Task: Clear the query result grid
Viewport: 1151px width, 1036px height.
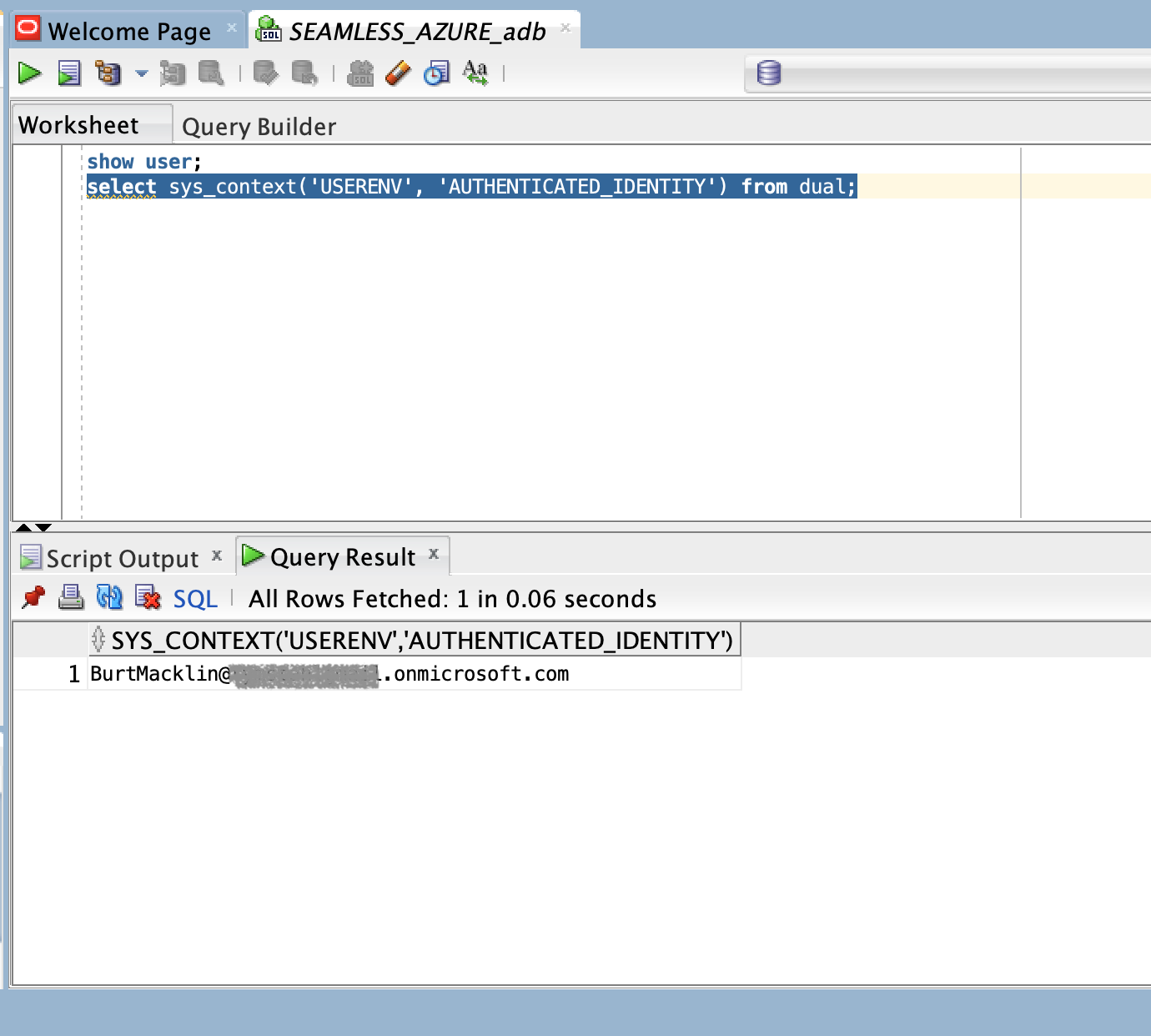Action: [147, 598]
